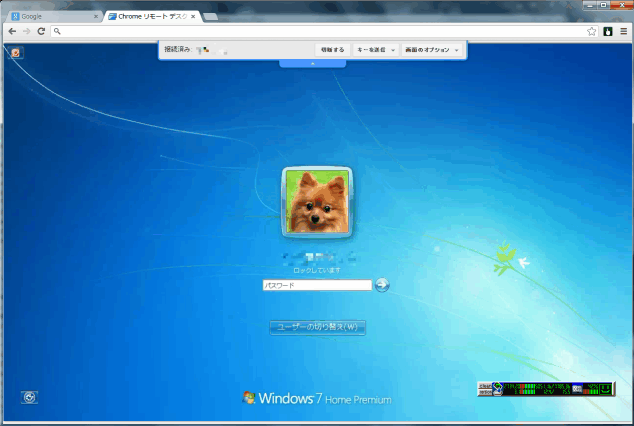Click the top 'clean' button in the monitor widget

pyautogui.click(x=485, y=386)
